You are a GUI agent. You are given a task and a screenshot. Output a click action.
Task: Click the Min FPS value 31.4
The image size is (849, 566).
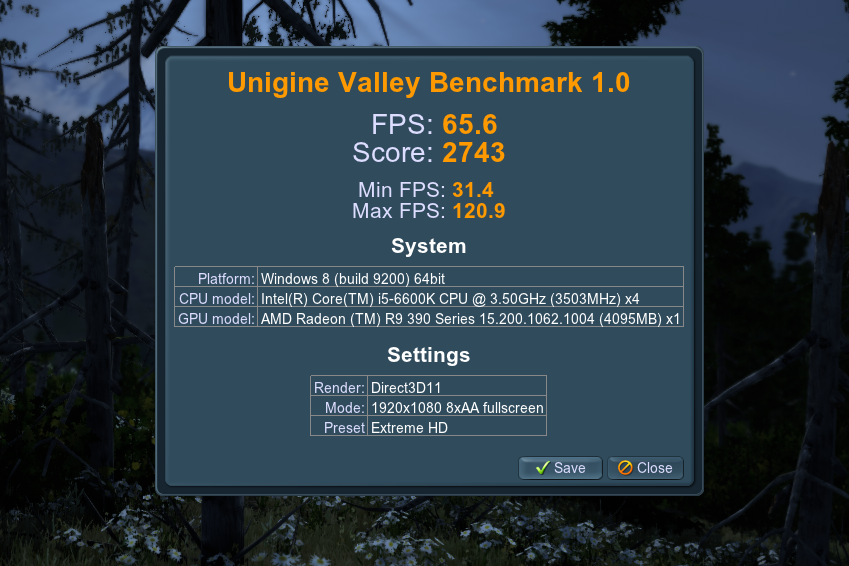pos(473,190)
